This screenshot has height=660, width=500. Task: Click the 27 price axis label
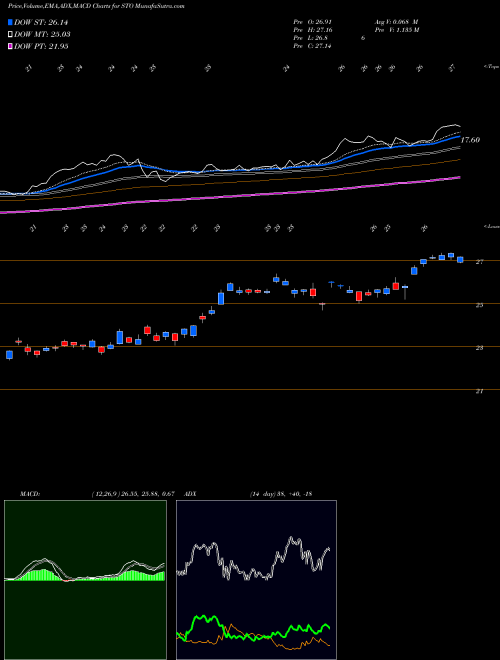479,262
